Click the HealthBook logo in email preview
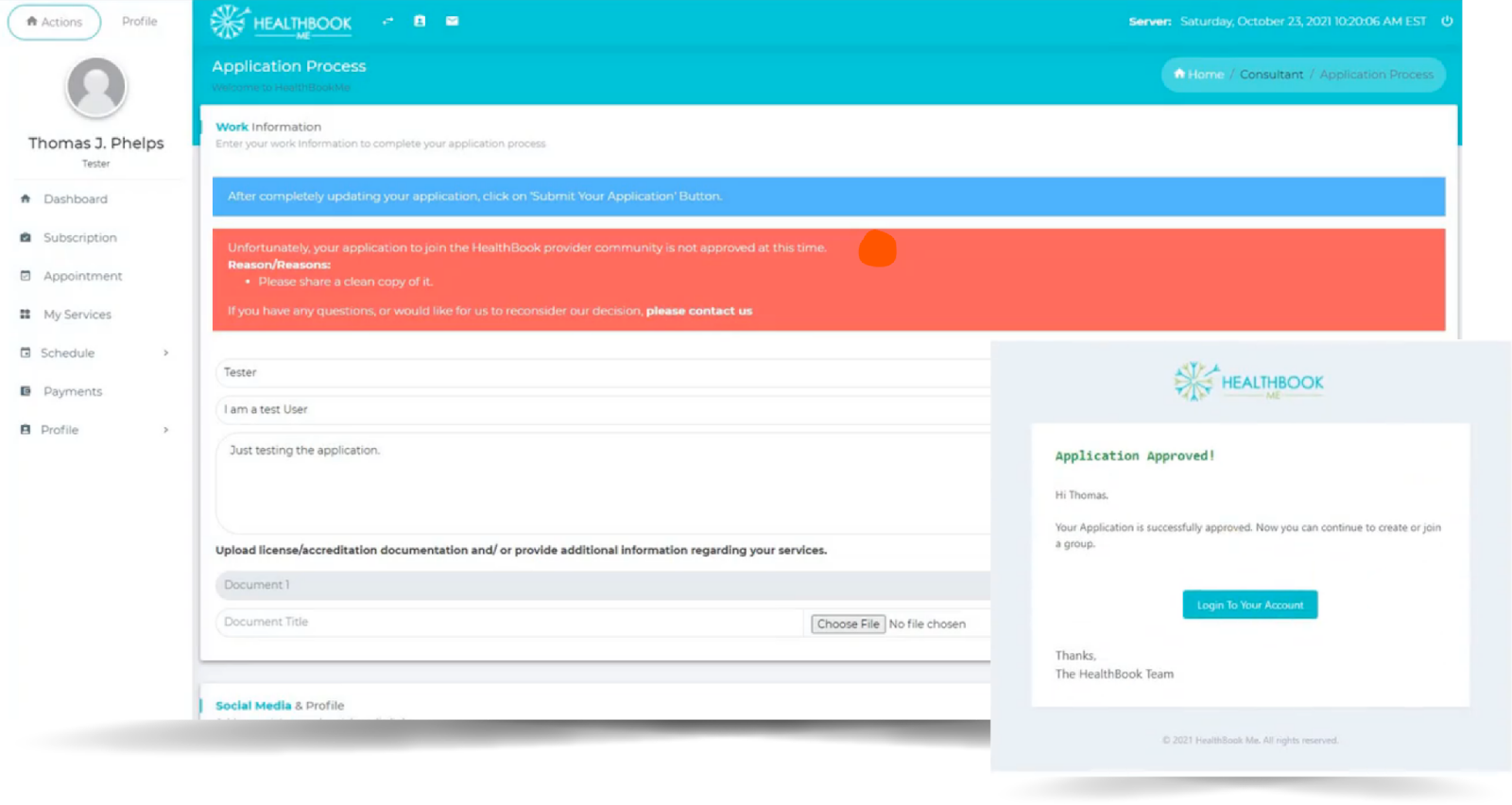The height and width of the screenshot is (805, 1512). point(1248,382)
